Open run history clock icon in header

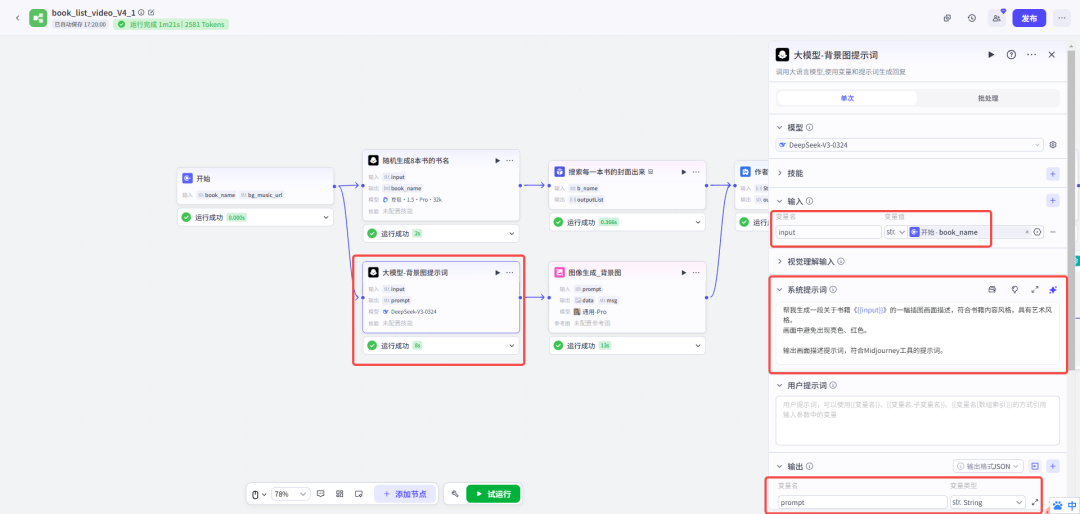(x=972, y=18)
